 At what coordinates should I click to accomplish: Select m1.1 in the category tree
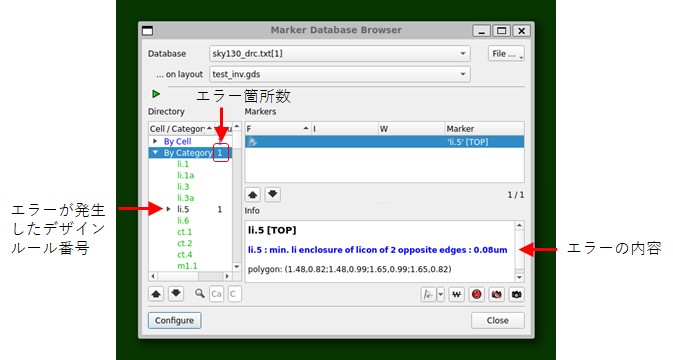point(187,266)
